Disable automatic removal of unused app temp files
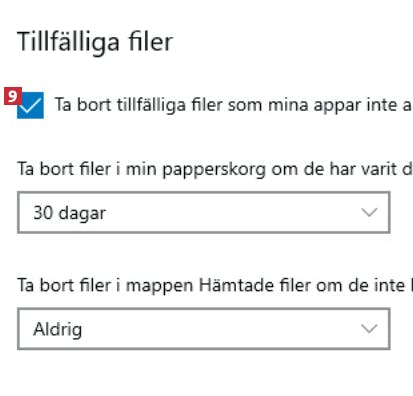This screenshot has height=396, width=413. click(x=30, y=105)
